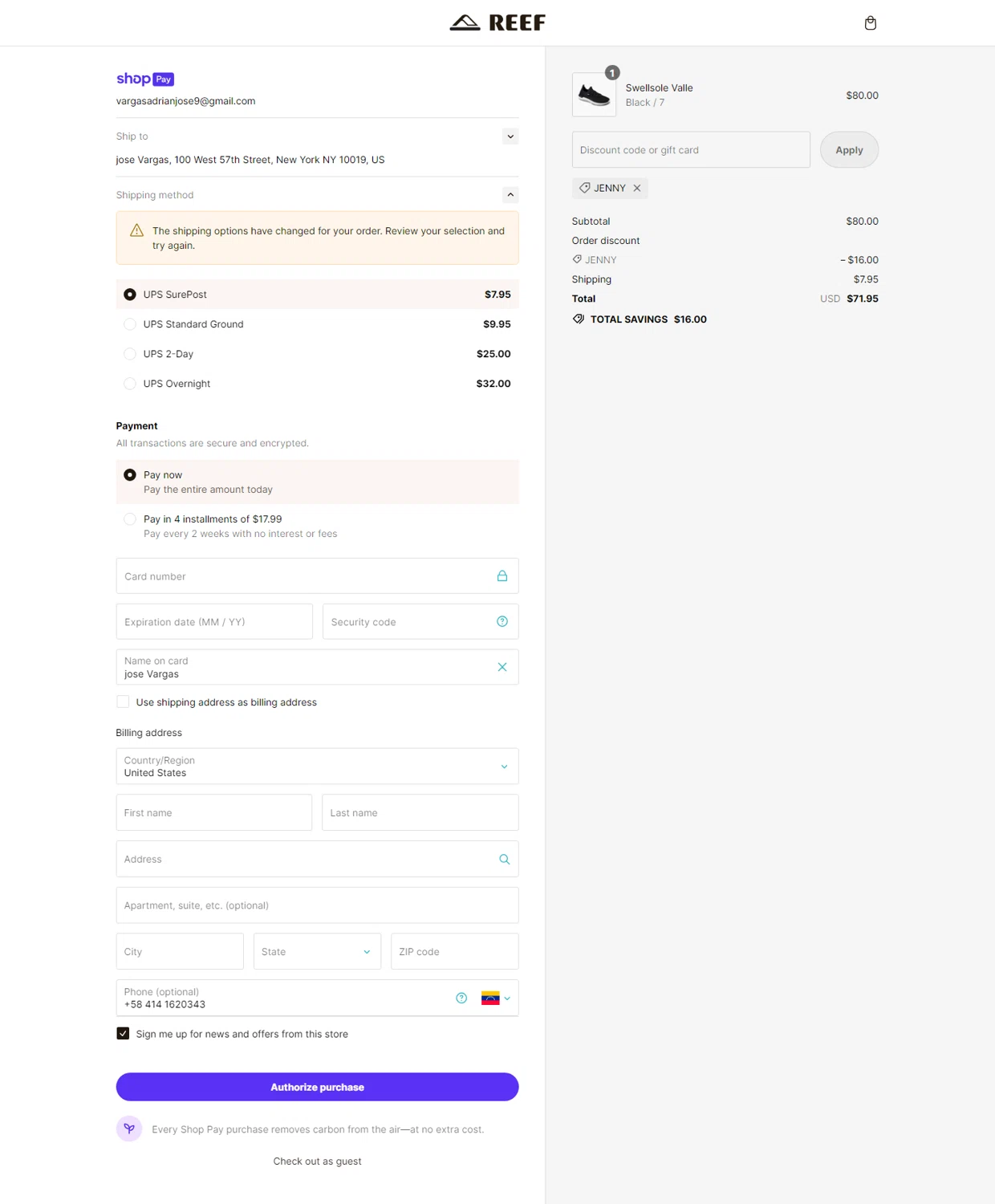This screenshot has height=1204, width=995.
Task: Click the security code help icon
Action: point(502,621)
